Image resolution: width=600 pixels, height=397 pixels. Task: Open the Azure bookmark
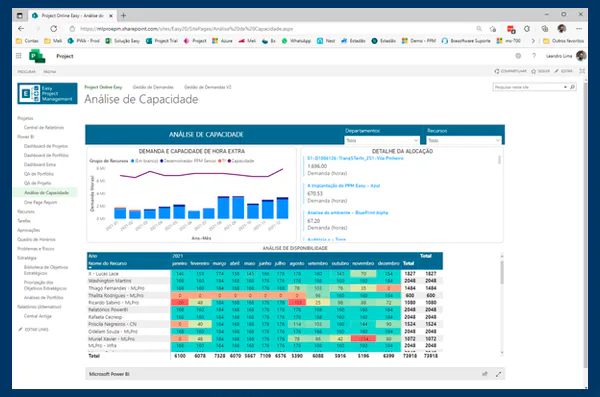pyautogui.click(x=222, y=41)
